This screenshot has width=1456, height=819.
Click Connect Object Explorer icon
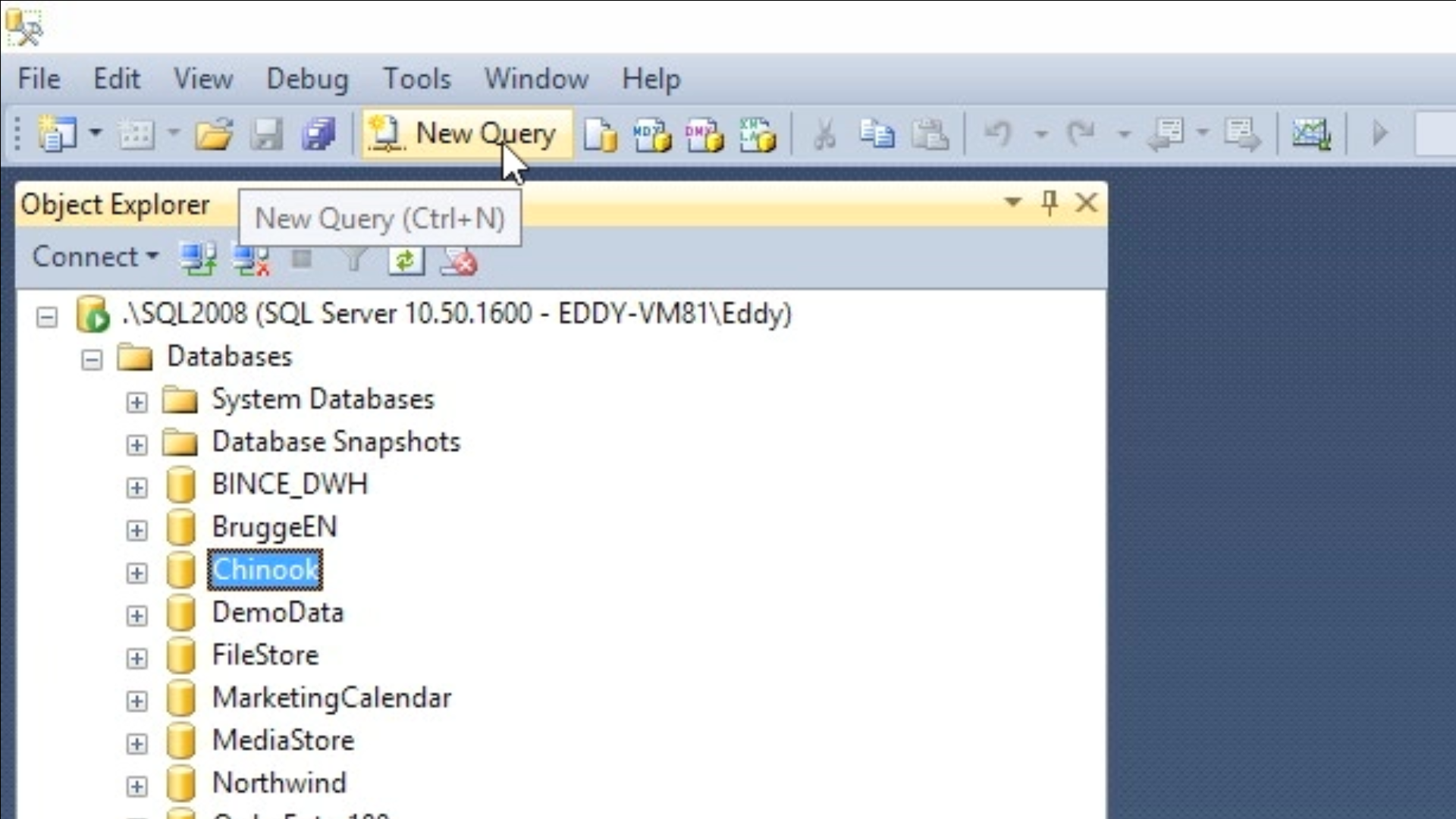[x=198, y=260]
